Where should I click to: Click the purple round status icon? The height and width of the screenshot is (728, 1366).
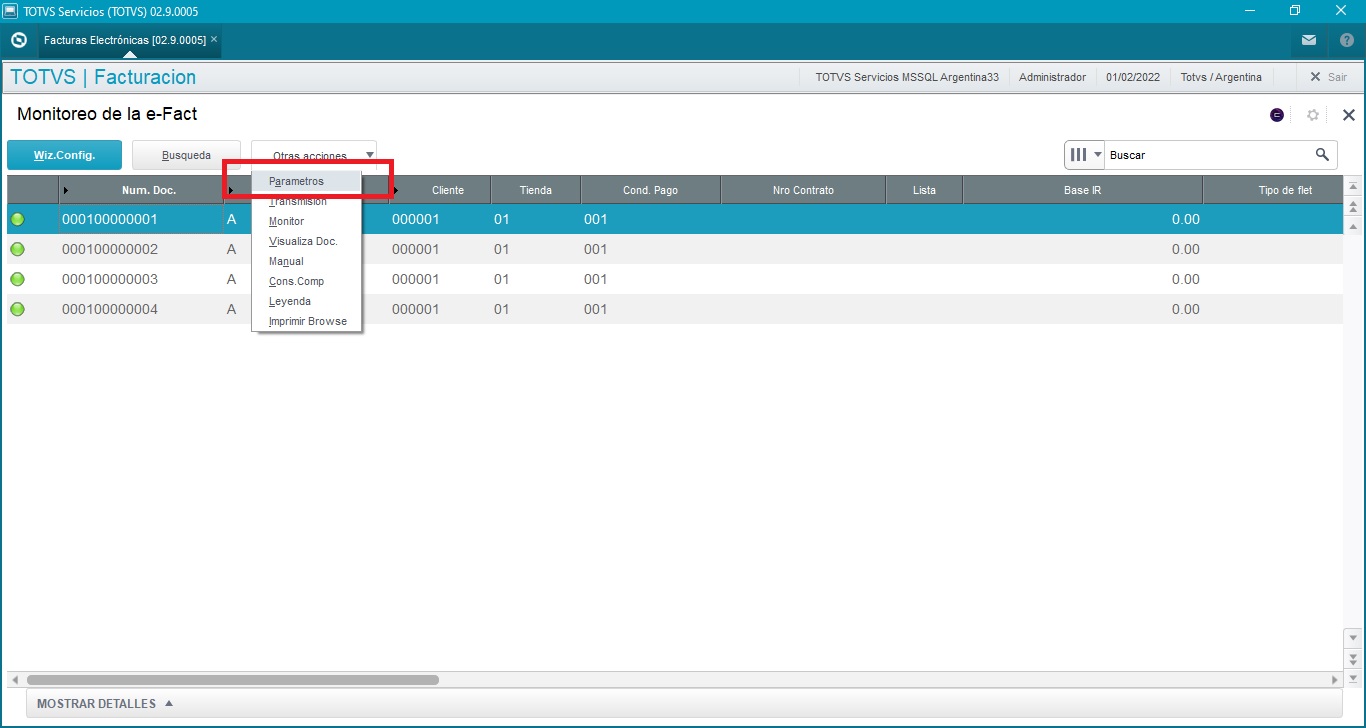coord(1277,115)
